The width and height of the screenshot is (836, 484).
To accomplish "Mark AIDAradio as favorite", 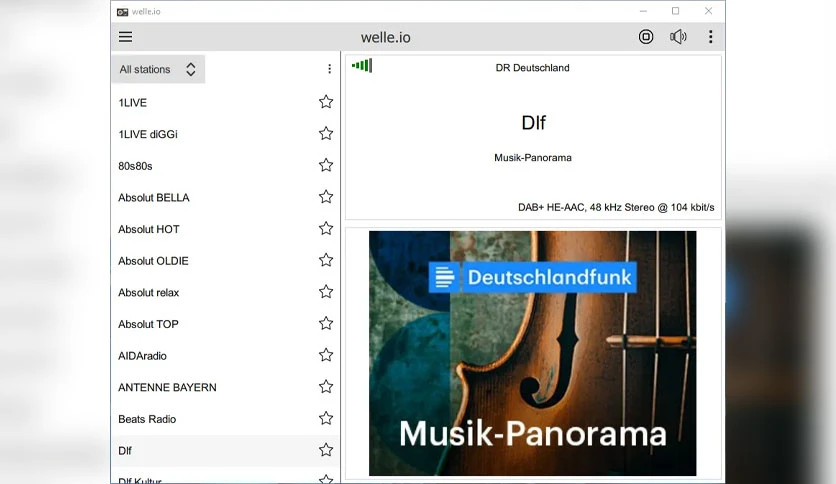I will pos(326,355).
